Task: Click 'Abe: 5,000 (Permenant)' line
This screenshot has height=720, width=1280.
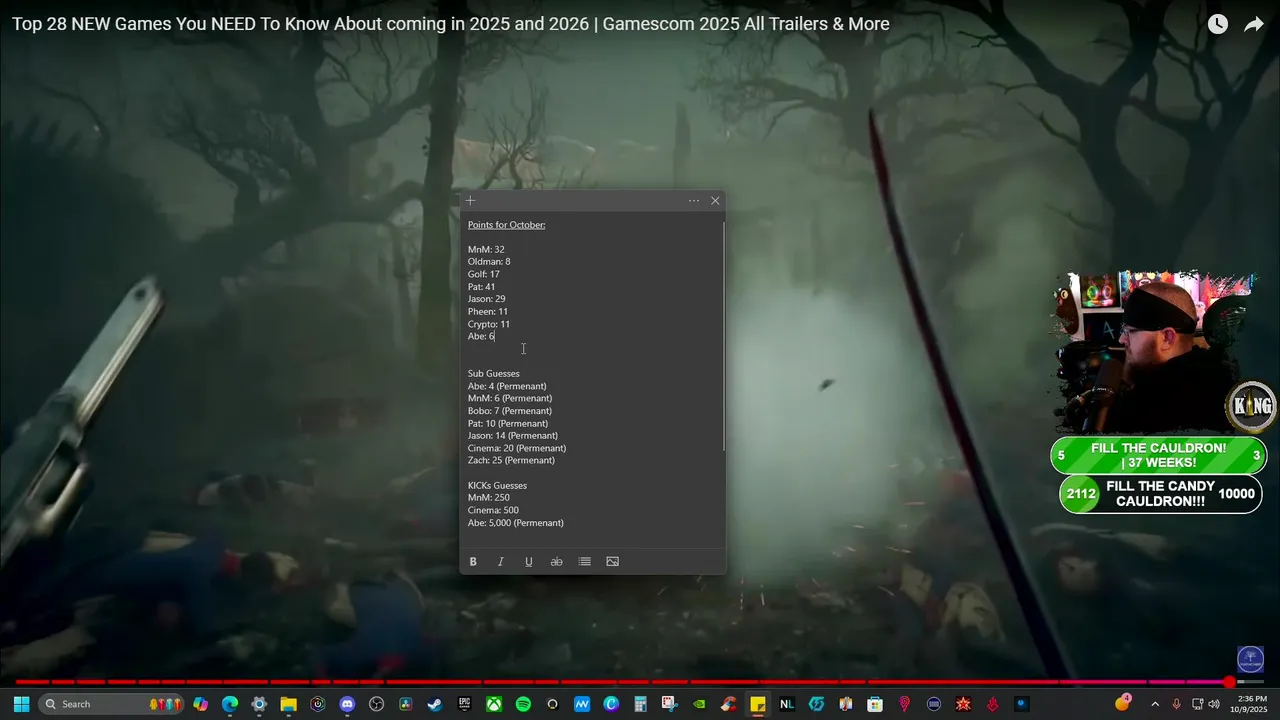Action: coord(516,523)
